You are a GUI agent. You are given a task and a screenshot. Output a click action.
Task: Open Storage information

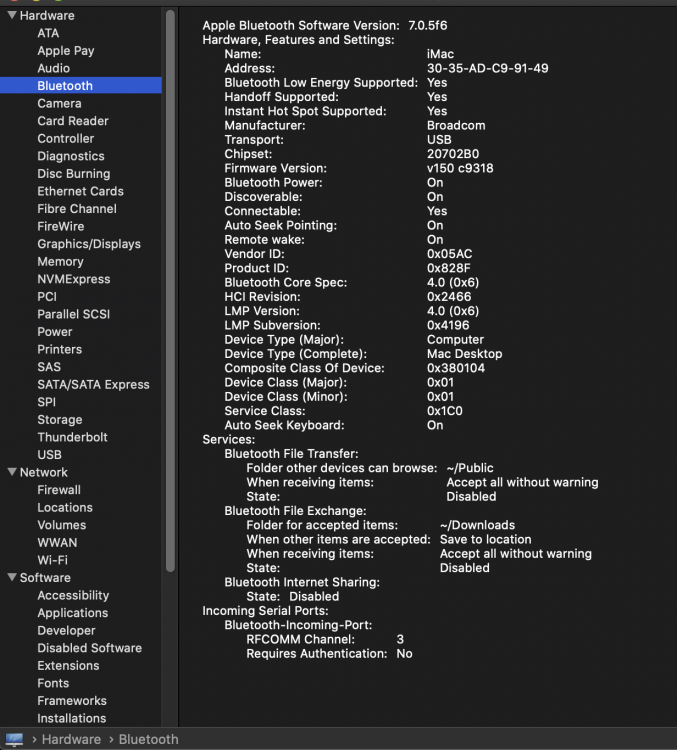pyautogui.click(x=60, y=420)
